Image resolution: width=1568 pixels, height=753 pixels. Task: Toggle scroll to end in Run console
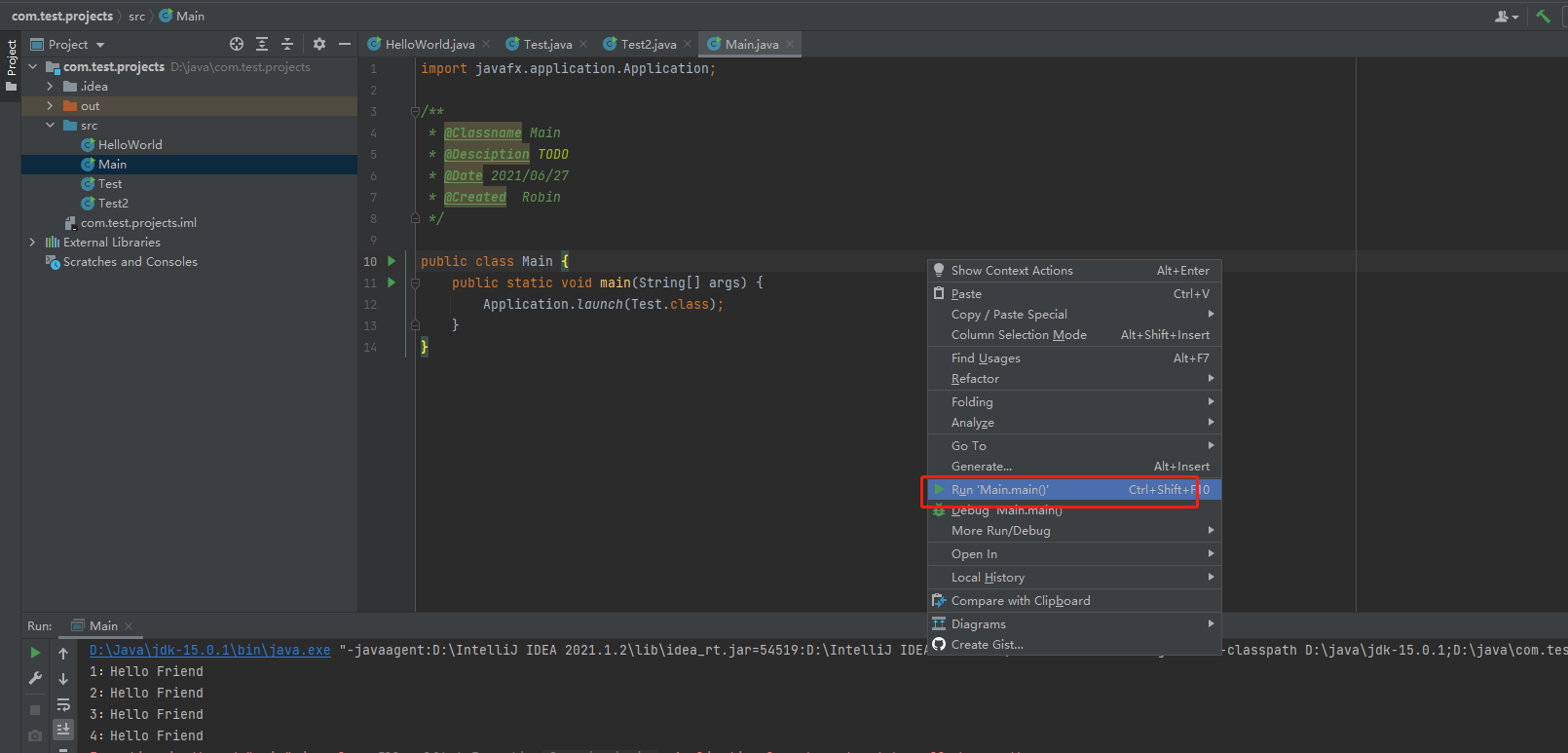point(63,728)
